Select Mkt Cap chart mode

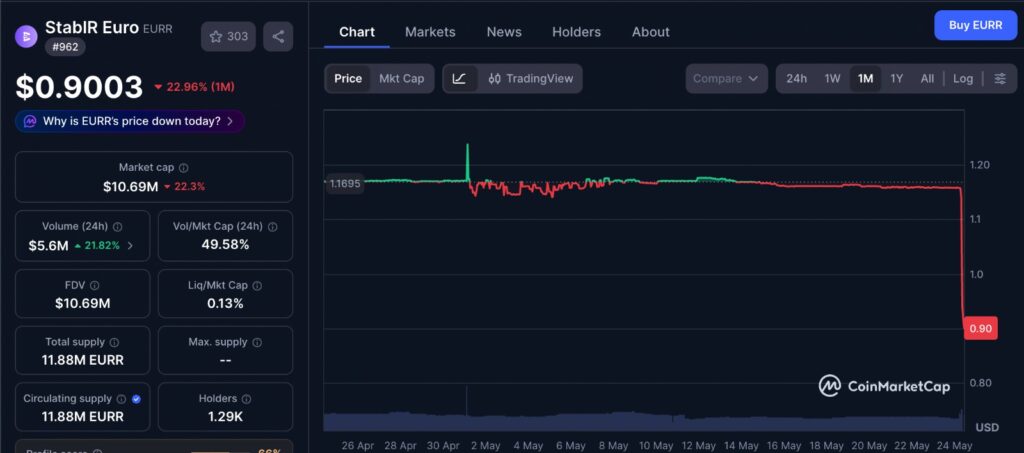402,78
